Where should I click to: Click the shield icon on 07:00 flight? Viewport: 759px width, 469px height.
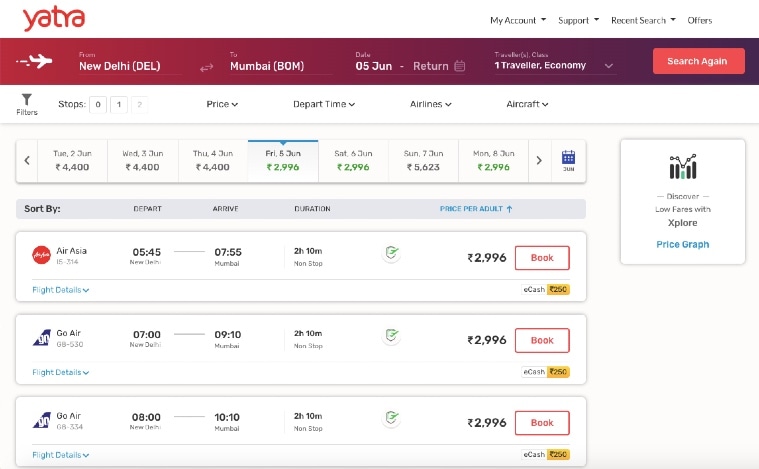pos(391,335)
